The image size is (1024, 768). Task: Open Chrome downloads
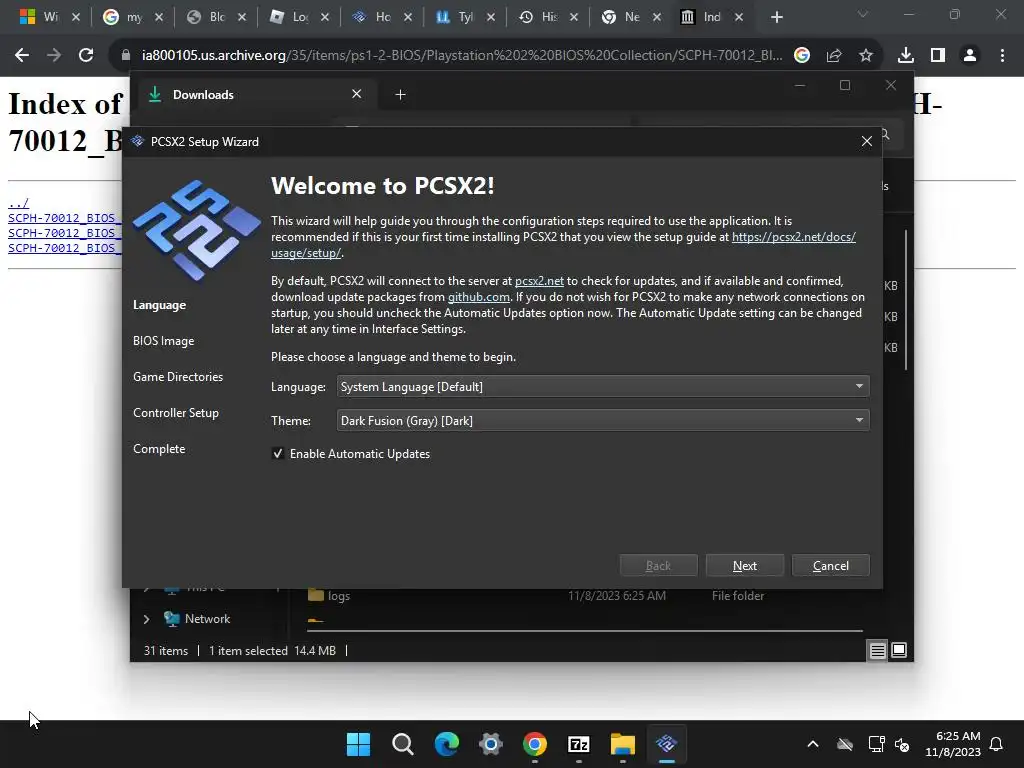coord(906,56)
